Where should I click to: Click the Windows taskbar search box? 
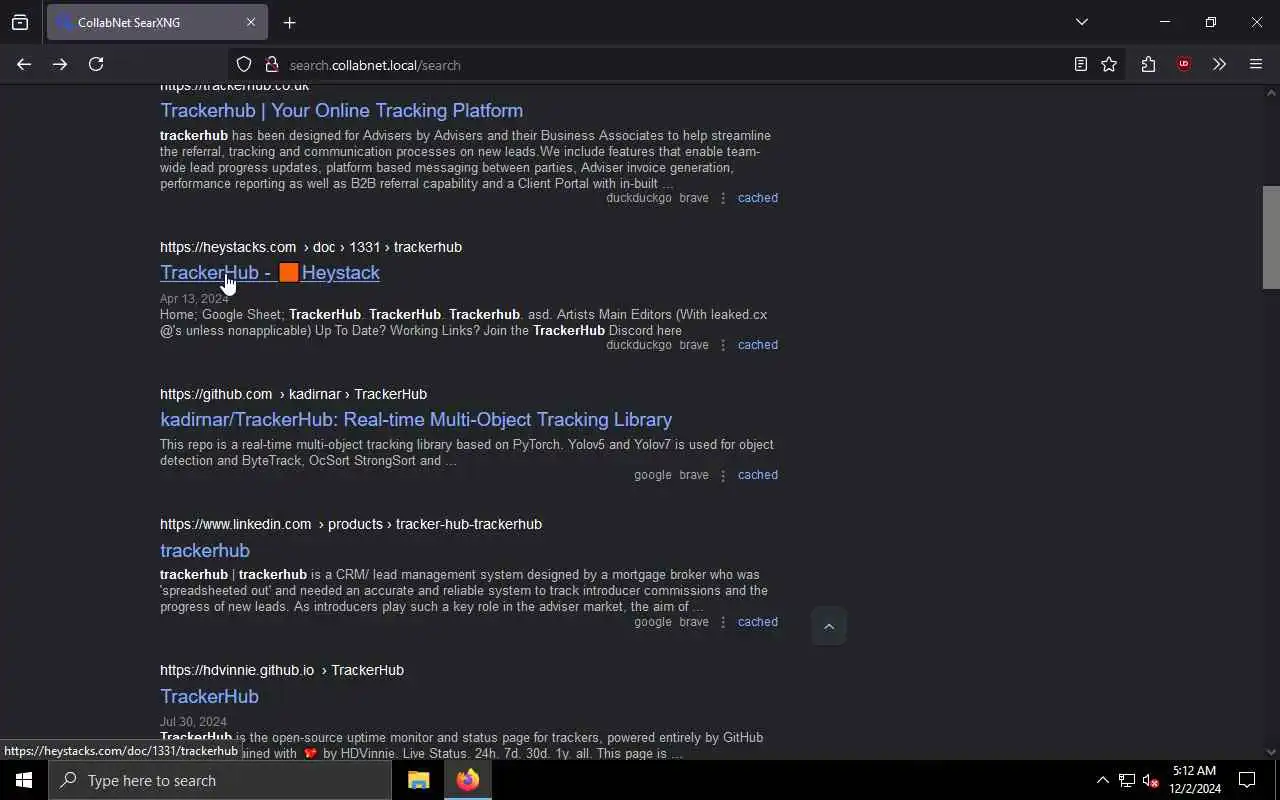tap(220, 780)
